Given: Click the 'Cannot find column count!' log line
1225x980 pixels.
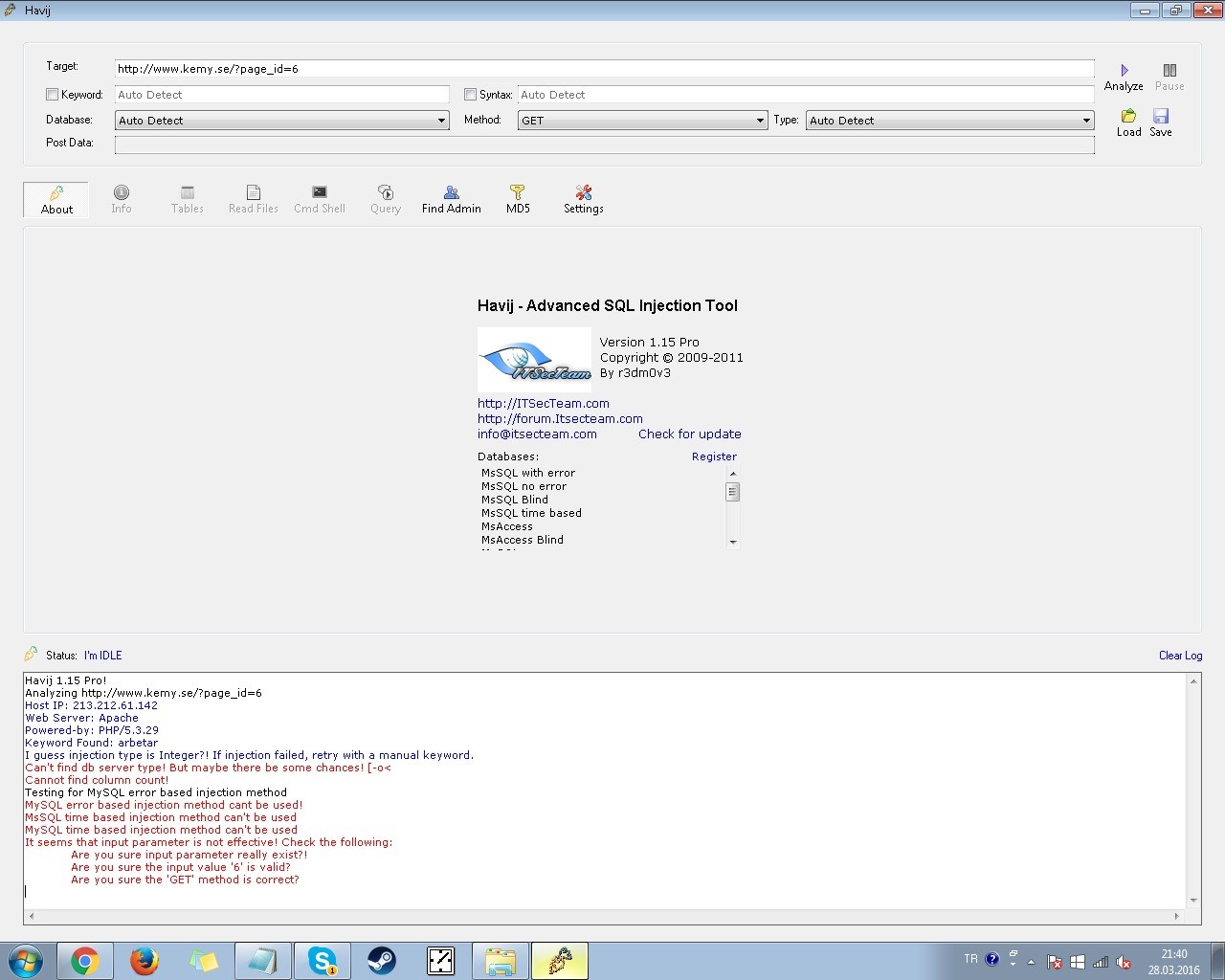Looking at the screenshot, I should coord(97,780).
